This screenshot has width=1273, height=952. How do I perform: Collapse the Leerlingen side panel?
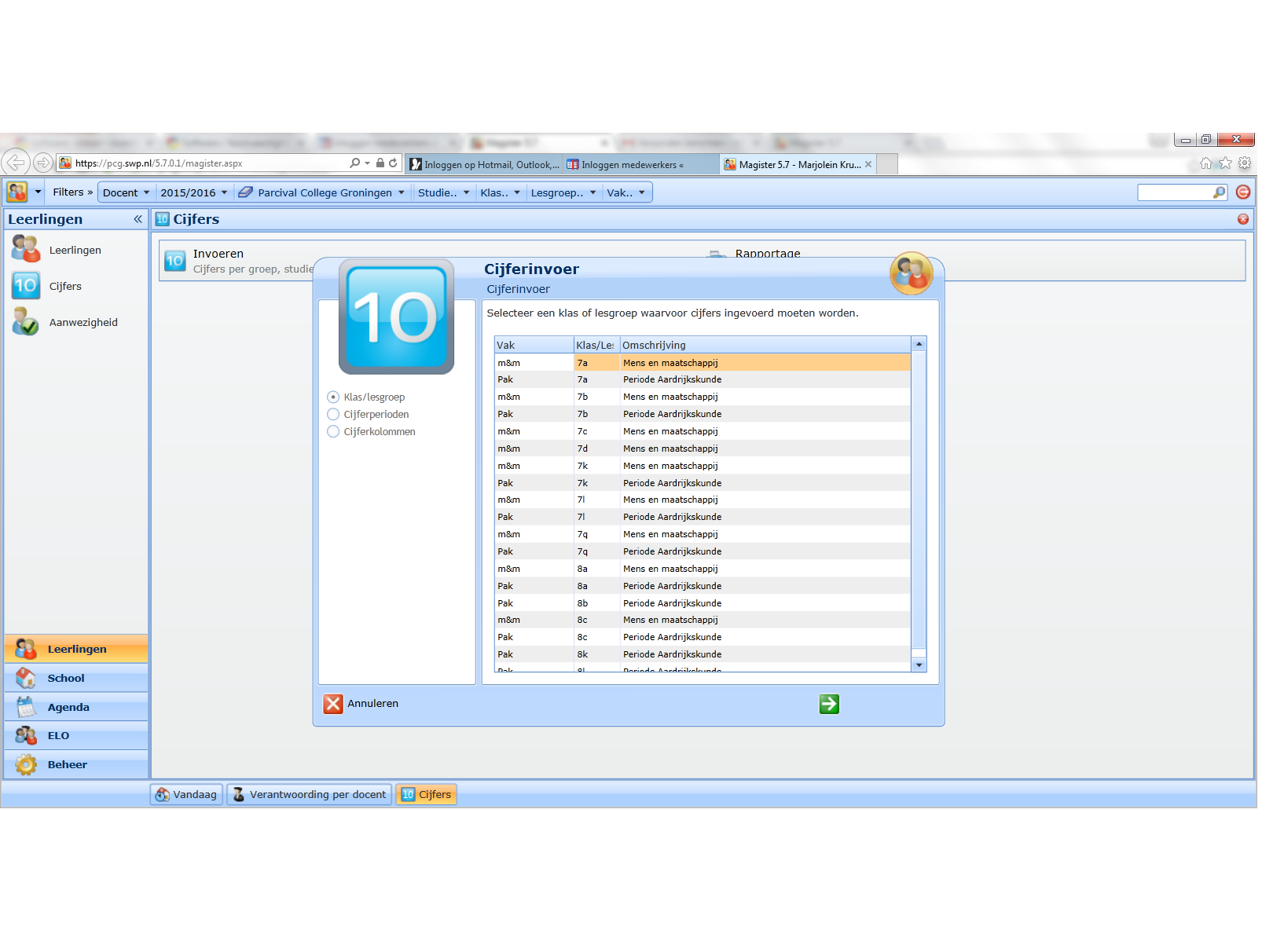coord(138,219)
